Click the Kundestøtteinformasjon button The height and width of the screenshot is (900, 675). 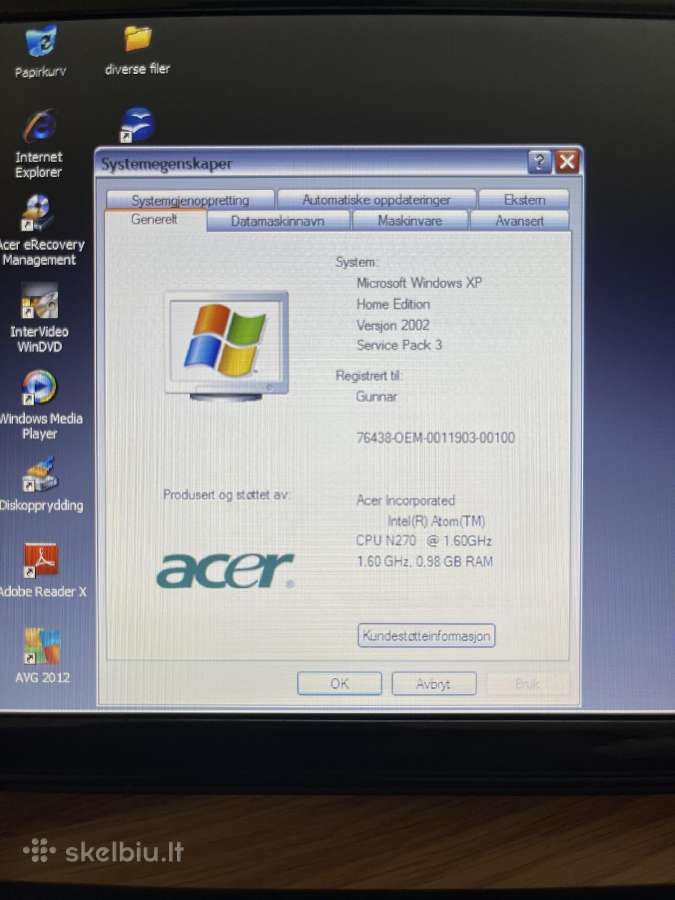pos(426,635)
